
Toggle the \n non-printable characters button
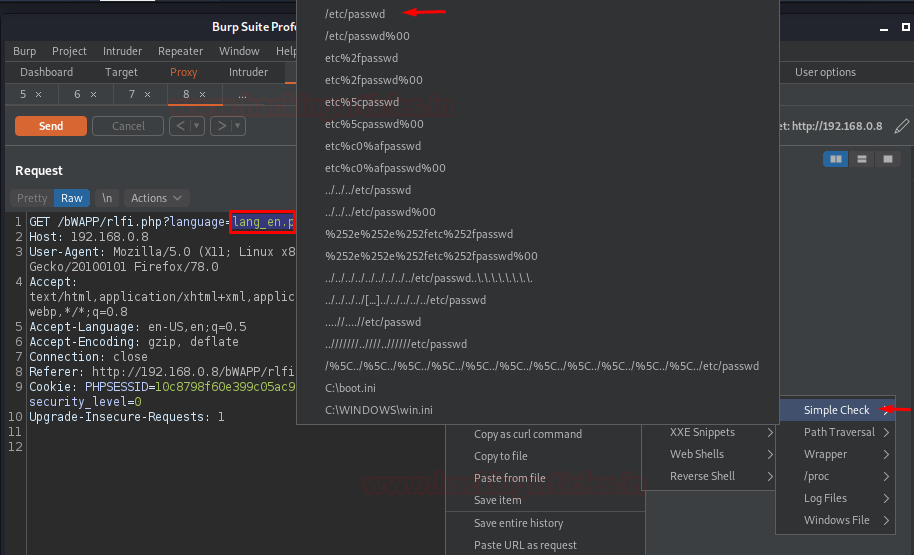click(107, 198)
